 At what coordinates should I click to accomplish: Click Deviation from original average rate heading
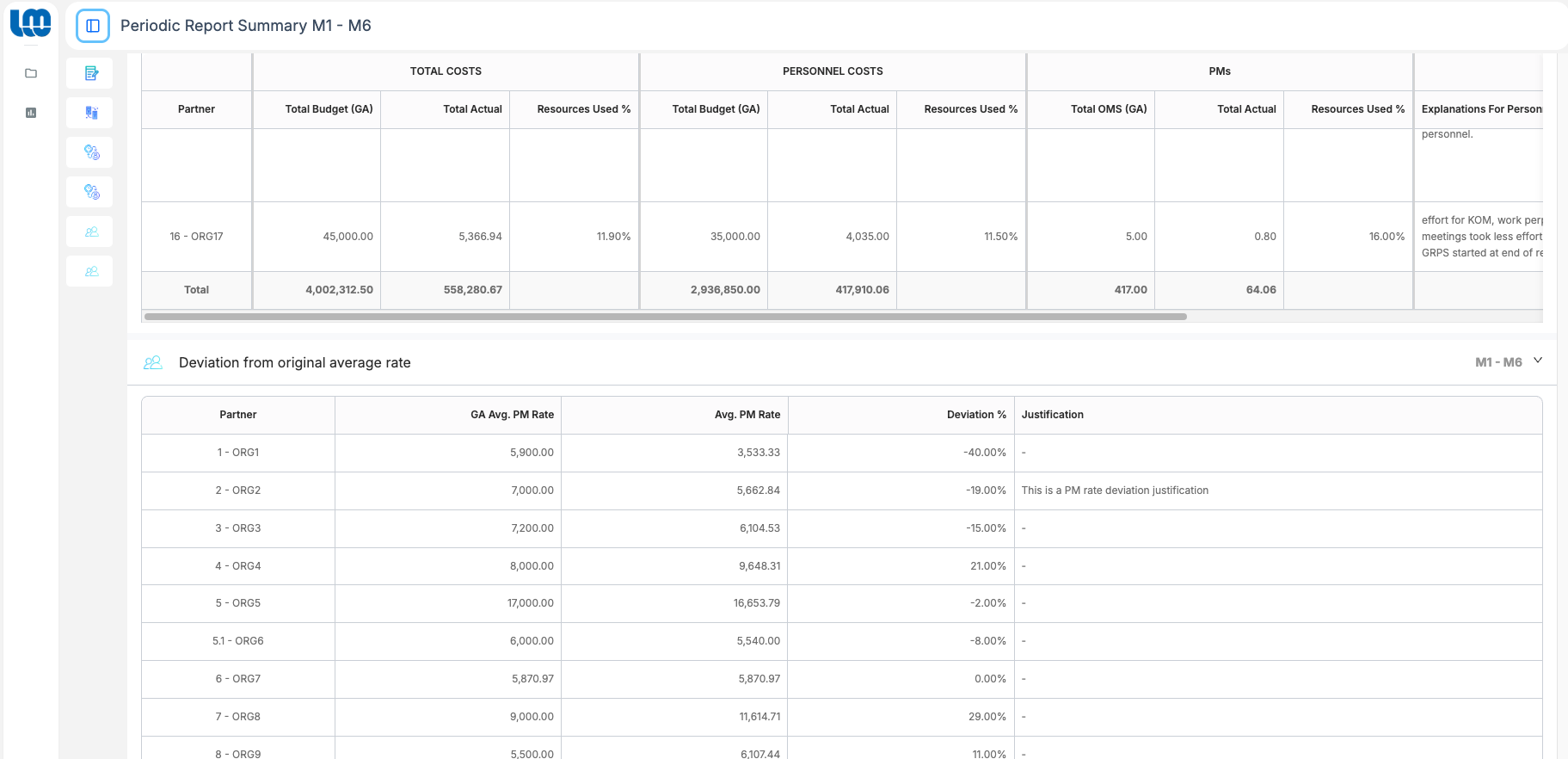click(295, 363)
